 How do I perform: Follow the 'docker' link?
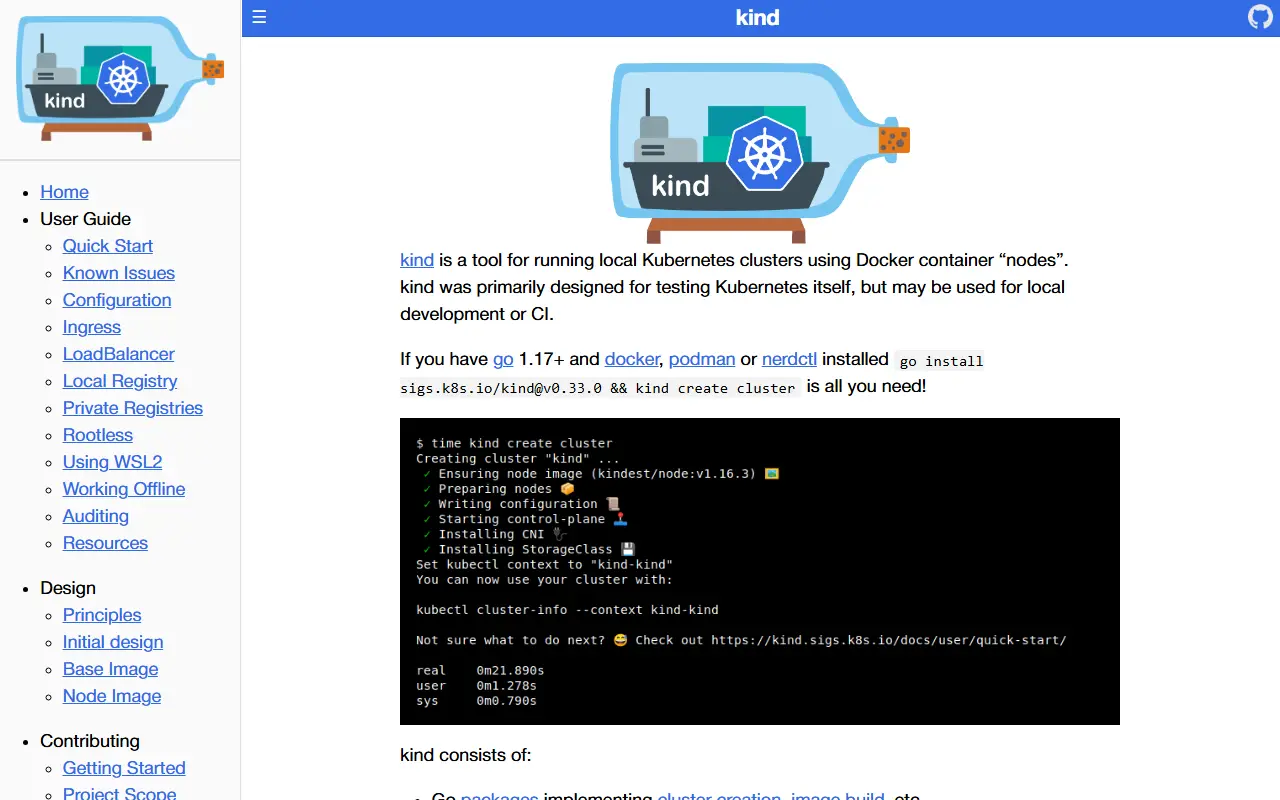pyautogui.click(x=632, y=359)
